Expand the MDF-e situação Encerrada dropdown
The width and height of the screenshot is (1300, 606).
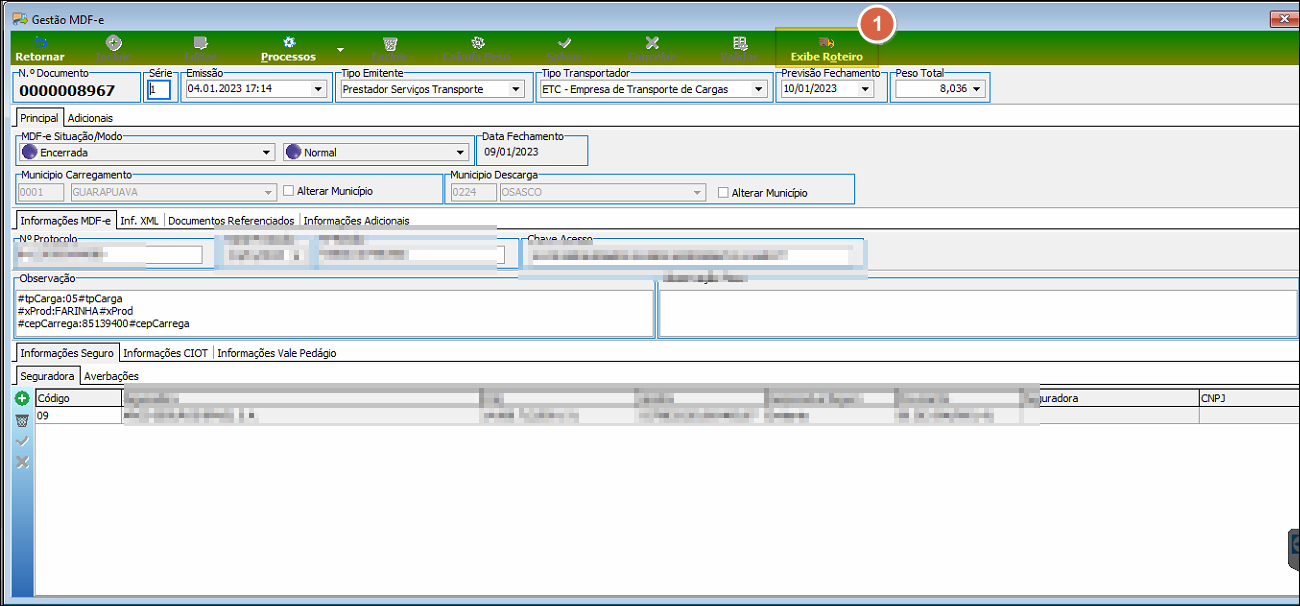click(x=266, y=153)
